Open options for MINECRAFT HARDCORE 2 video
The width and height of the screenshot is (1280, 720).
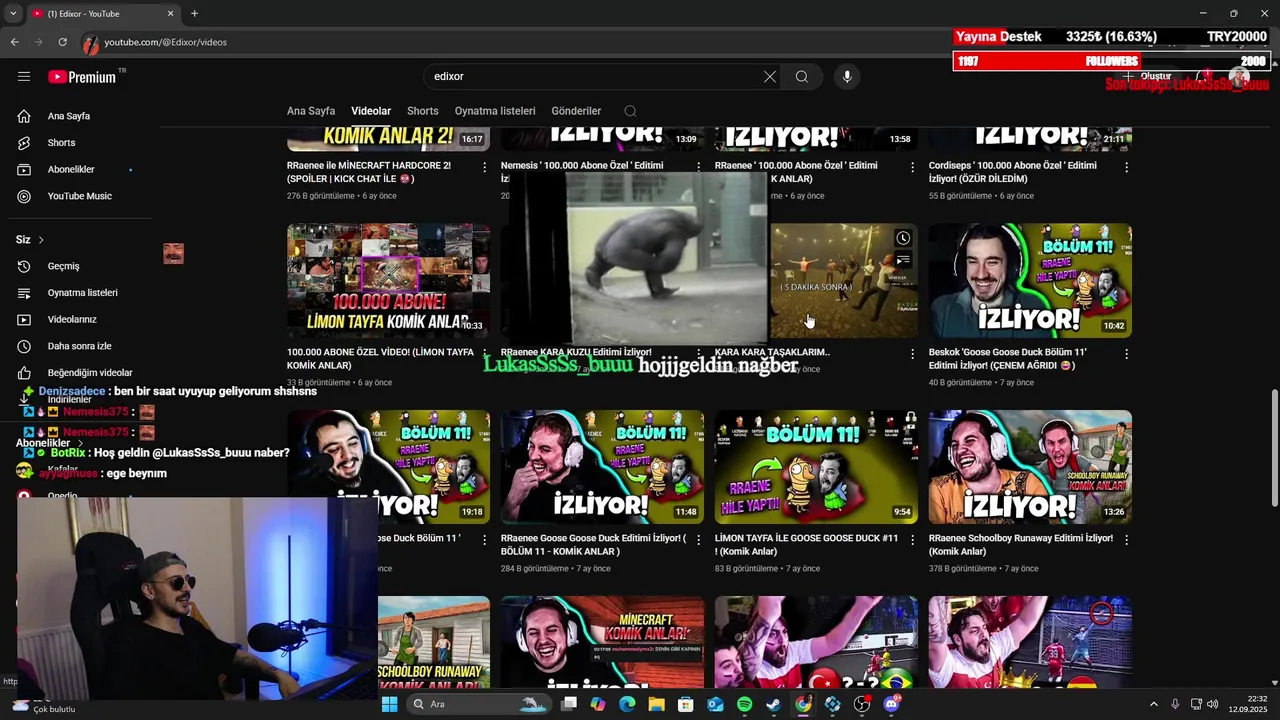tap(485, 167)
